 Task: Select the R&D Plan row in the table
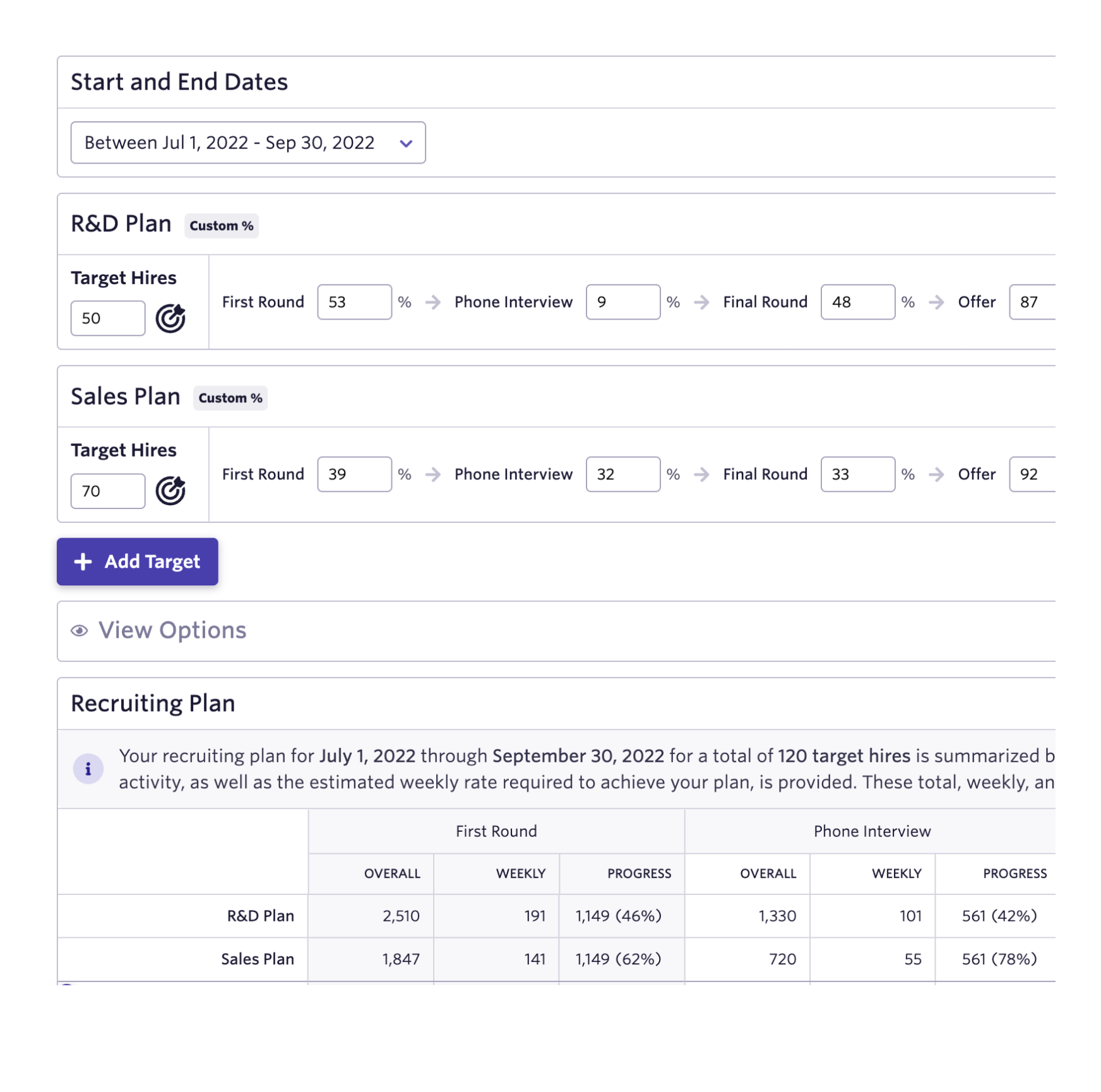pos(260,916)
